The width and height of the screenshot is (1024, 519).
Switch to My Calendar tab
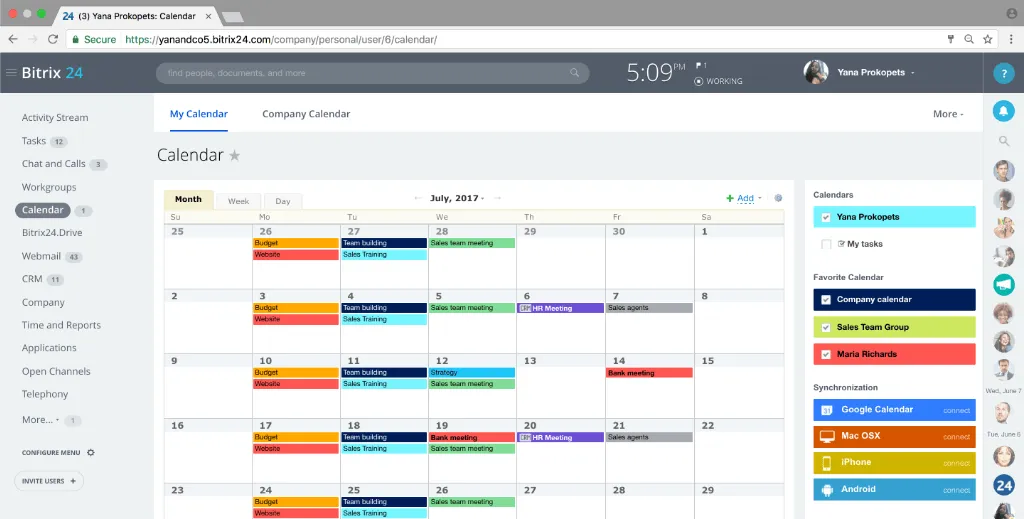(199, 114)
